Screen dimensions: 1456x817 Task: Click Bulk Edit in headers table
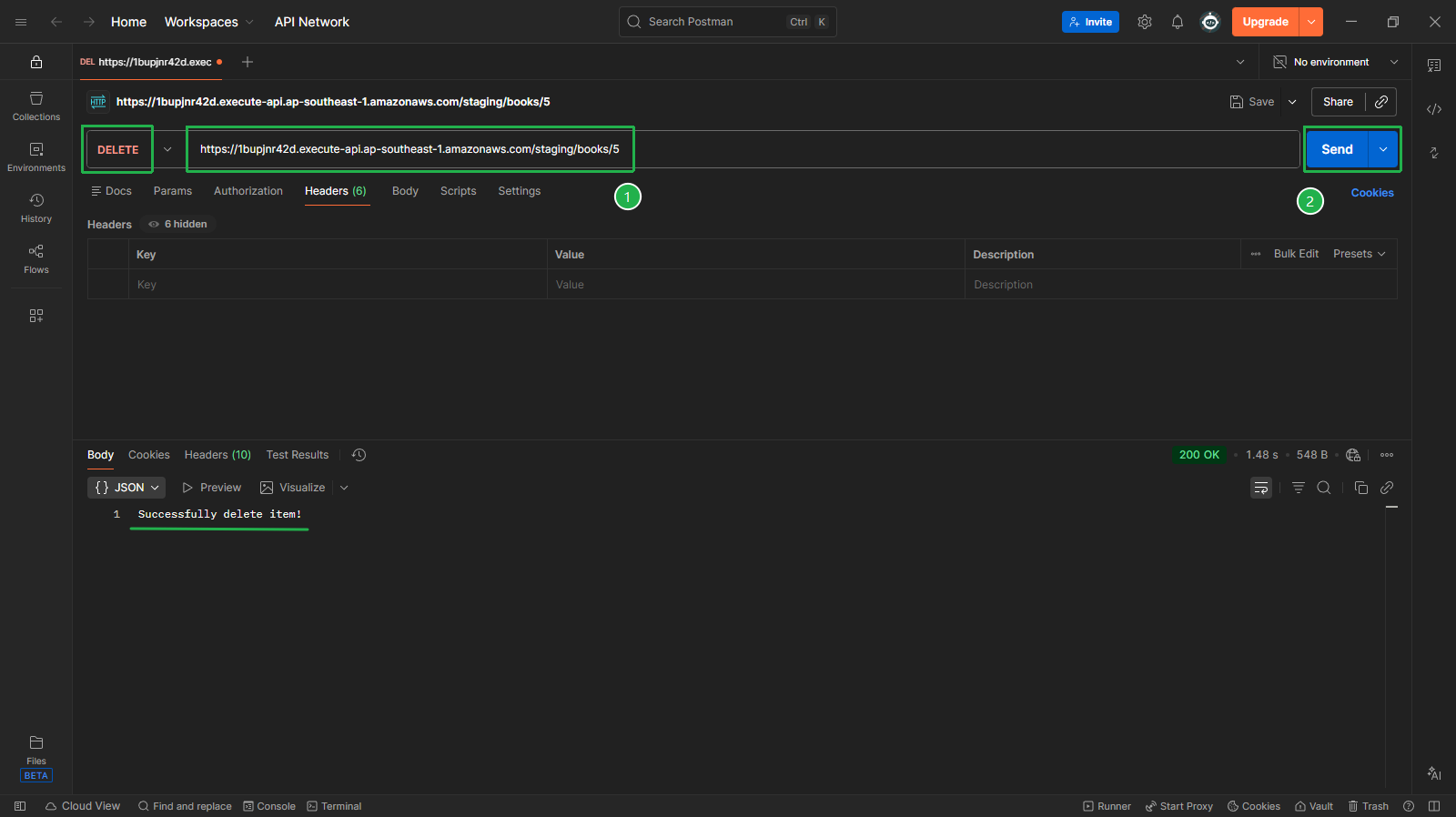1296,254
